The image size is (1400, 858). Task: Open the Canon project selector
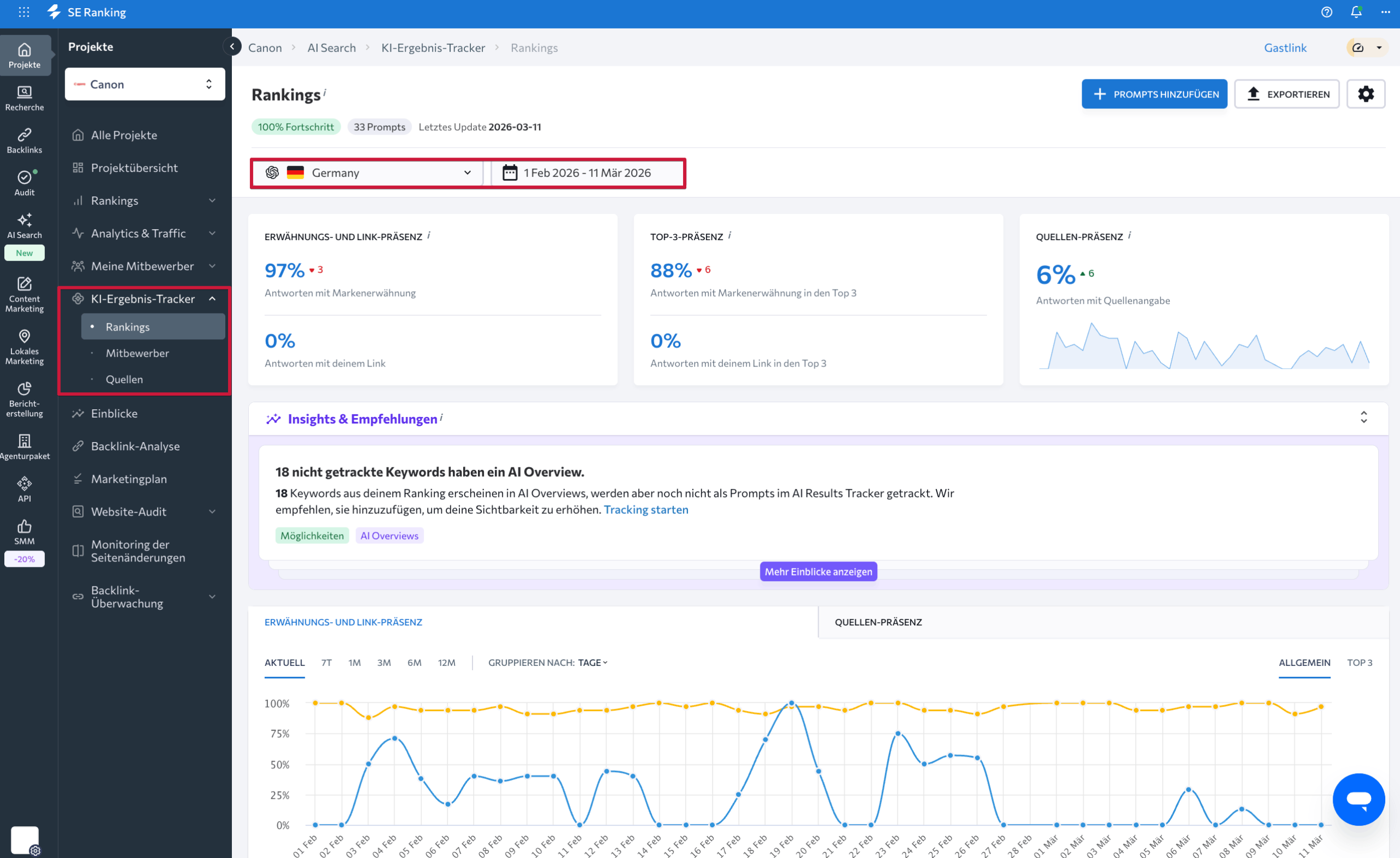pos(144,84)
